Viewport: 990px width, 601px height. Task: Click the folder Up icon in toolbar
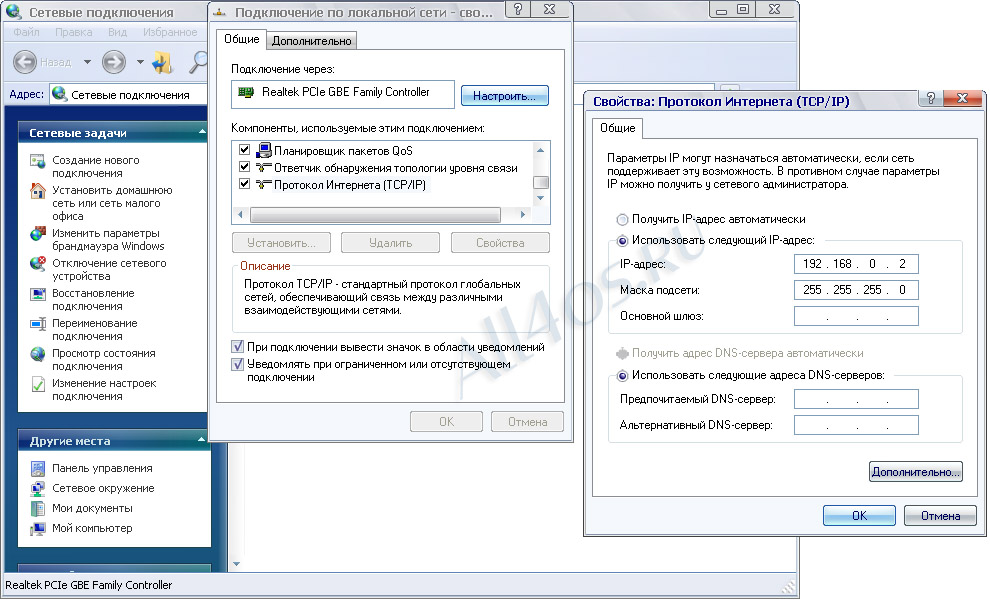coord(162,62)
